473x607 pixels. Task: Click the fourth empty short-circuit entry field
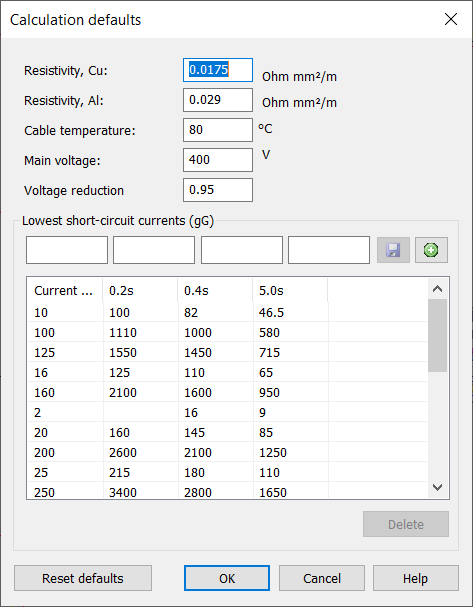(x=329, y=250)
